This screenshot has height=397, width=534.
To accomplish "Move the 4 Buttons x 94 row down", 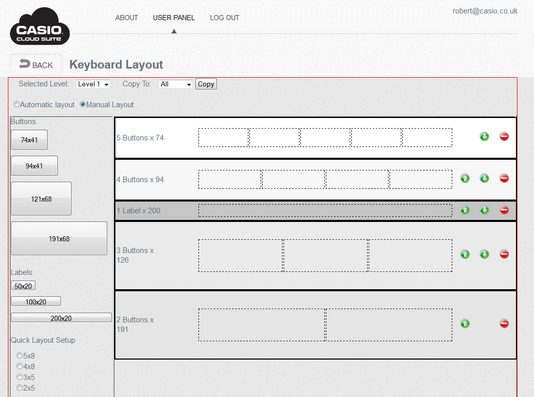I will [x=484, y=178].
